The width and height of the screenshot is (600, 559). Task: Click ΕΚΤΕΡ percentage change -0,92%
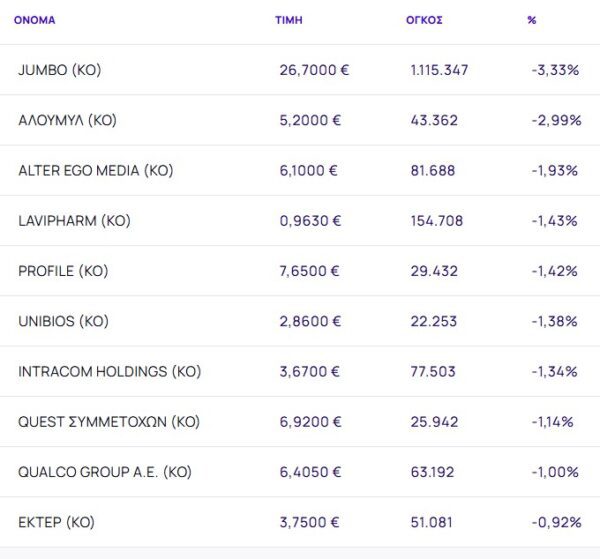pos(555,522)
